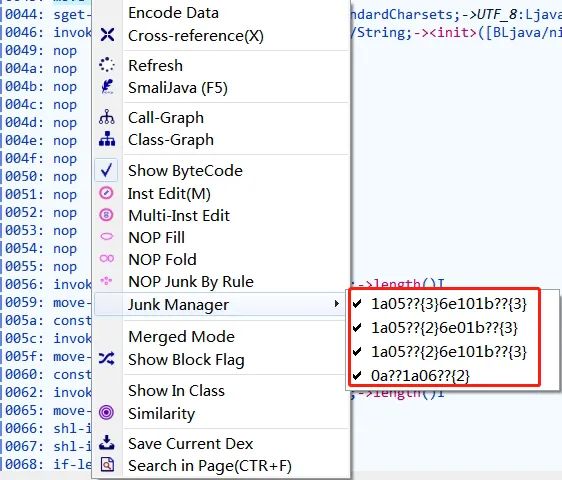Click the Cross-reference(X) icon
Screen dimensions: 562x480
[107, 35]
